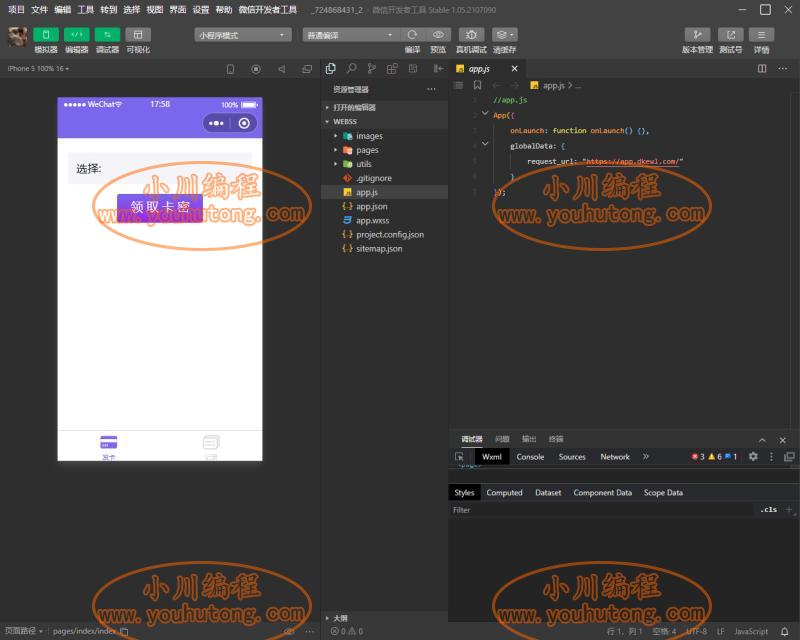Click the simulator device rotate phone icon
Viewport: 800px width, 640px height.
click(231, 69)
